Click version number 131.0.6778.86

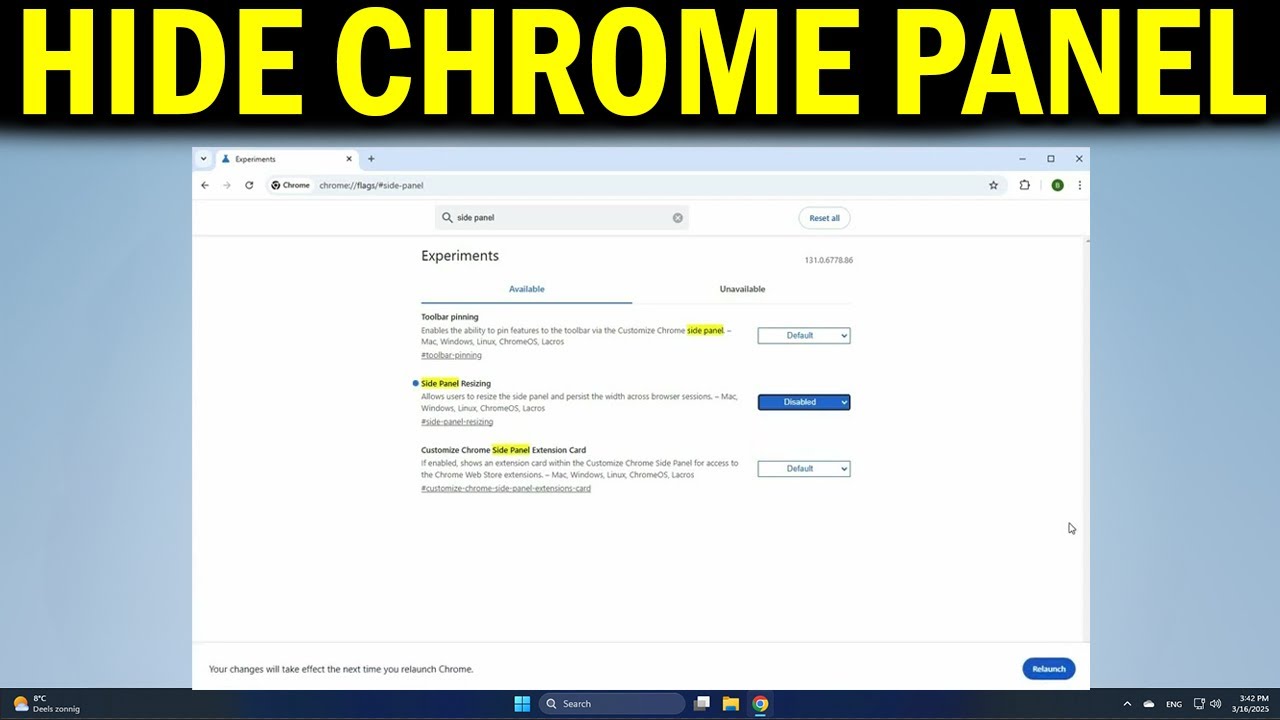pos(828,260)
